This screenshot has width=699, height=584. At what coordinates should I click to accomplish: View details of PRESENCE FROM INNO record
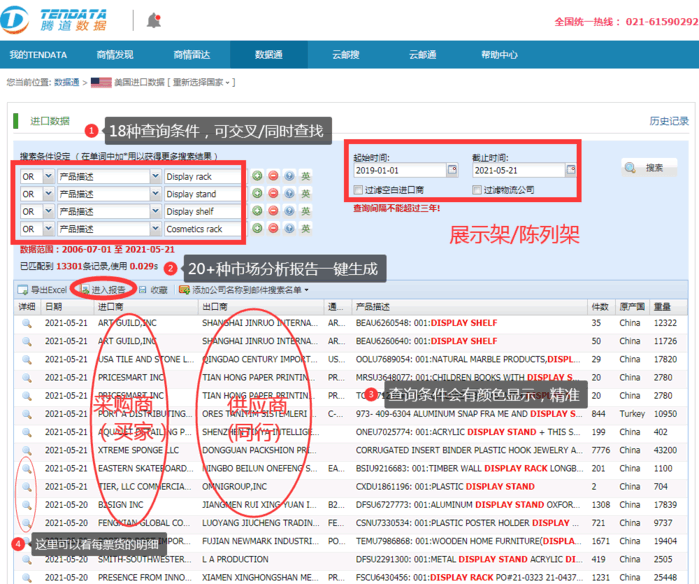tap(27, 578)
